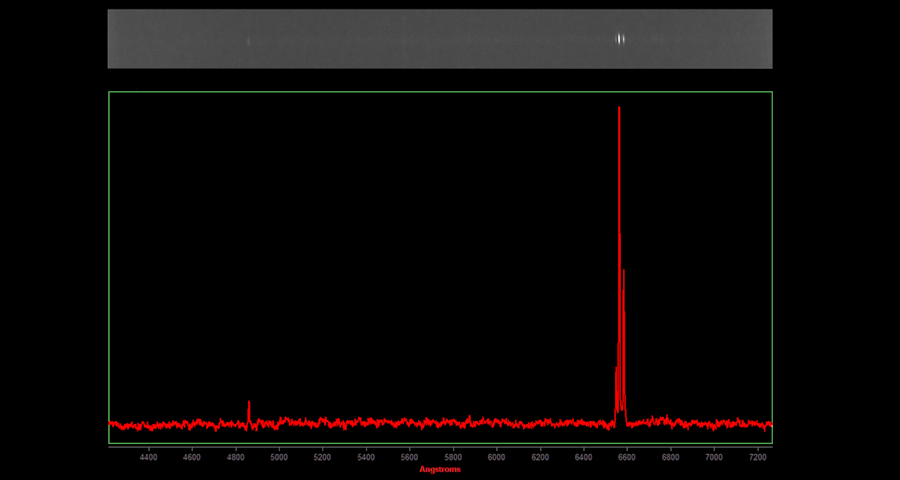This screenshot has height=480, width=900.
Task: Select the 6400 wavelength label
Action: pos(583,457)
